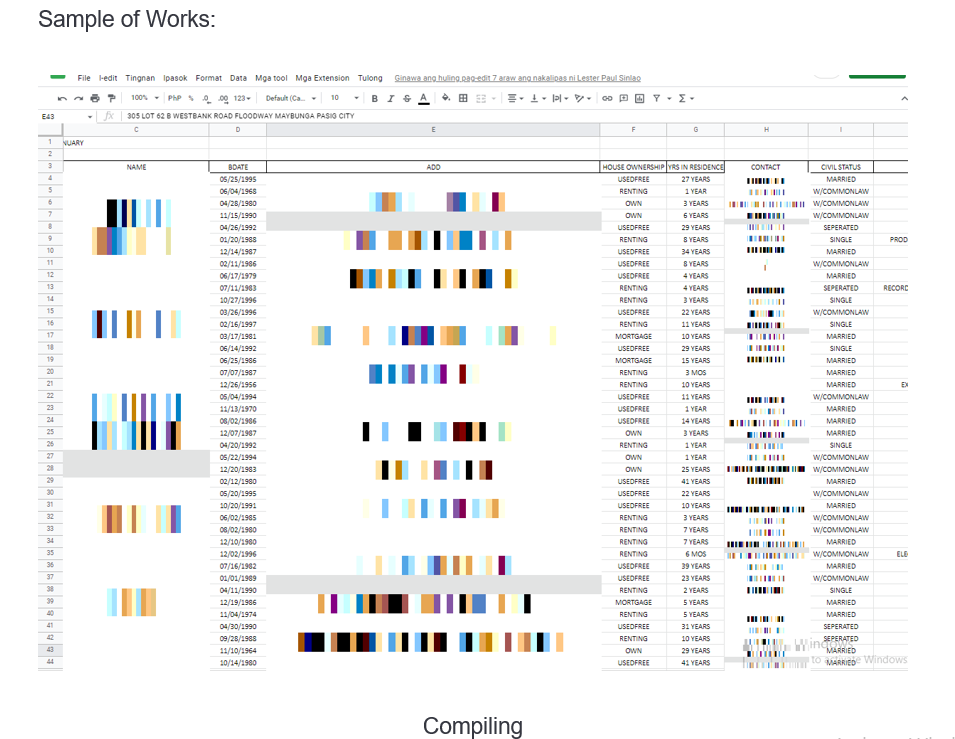The image size is (955, 739).
Task: Toggle italic formatting
Action: pos(390,98)
